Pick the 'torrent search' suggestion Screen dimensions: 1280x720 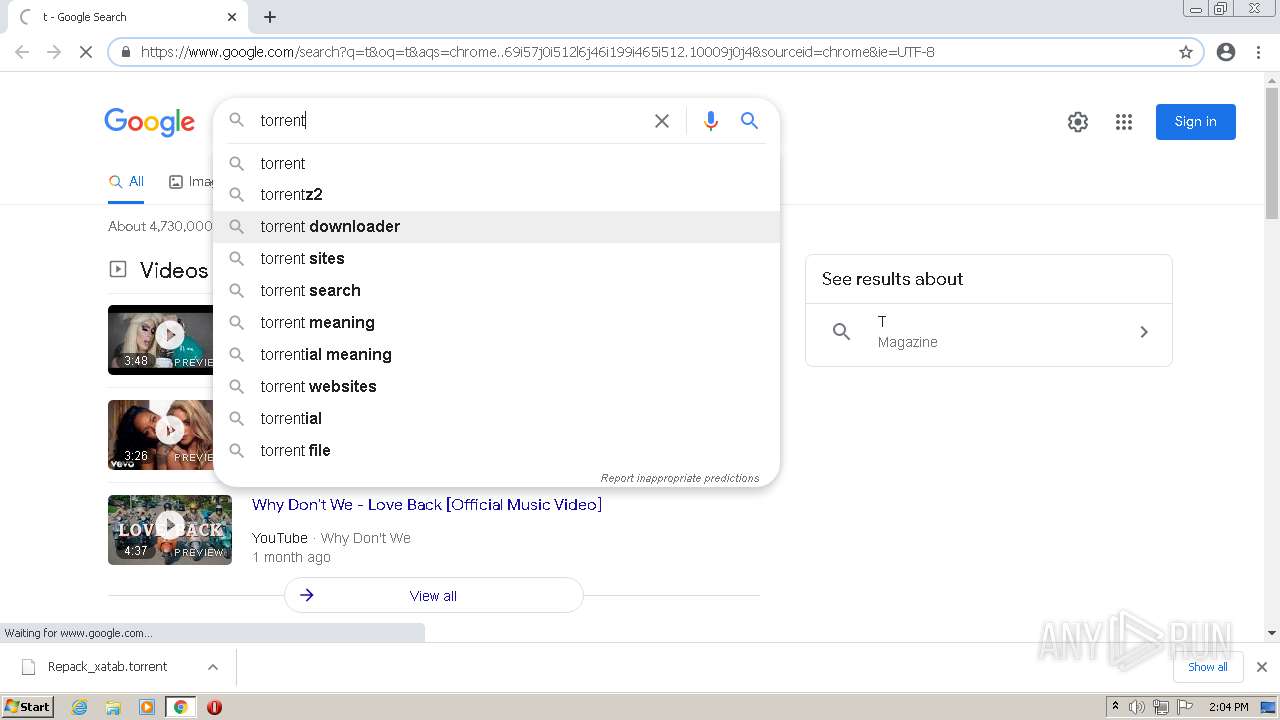pyautogui.click(x=496, y=291)
